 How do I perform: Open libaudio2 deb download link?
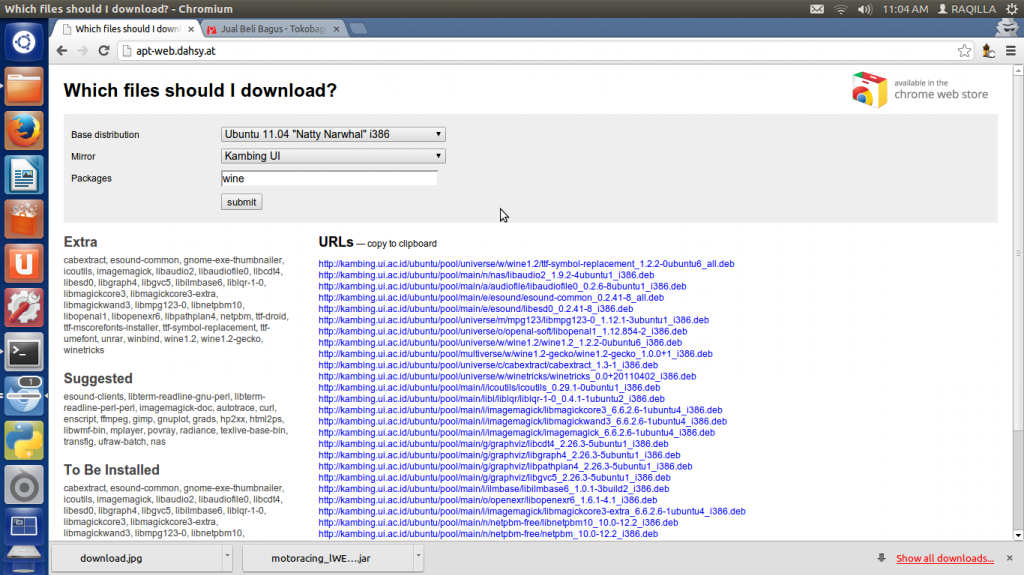pos(487,275)
